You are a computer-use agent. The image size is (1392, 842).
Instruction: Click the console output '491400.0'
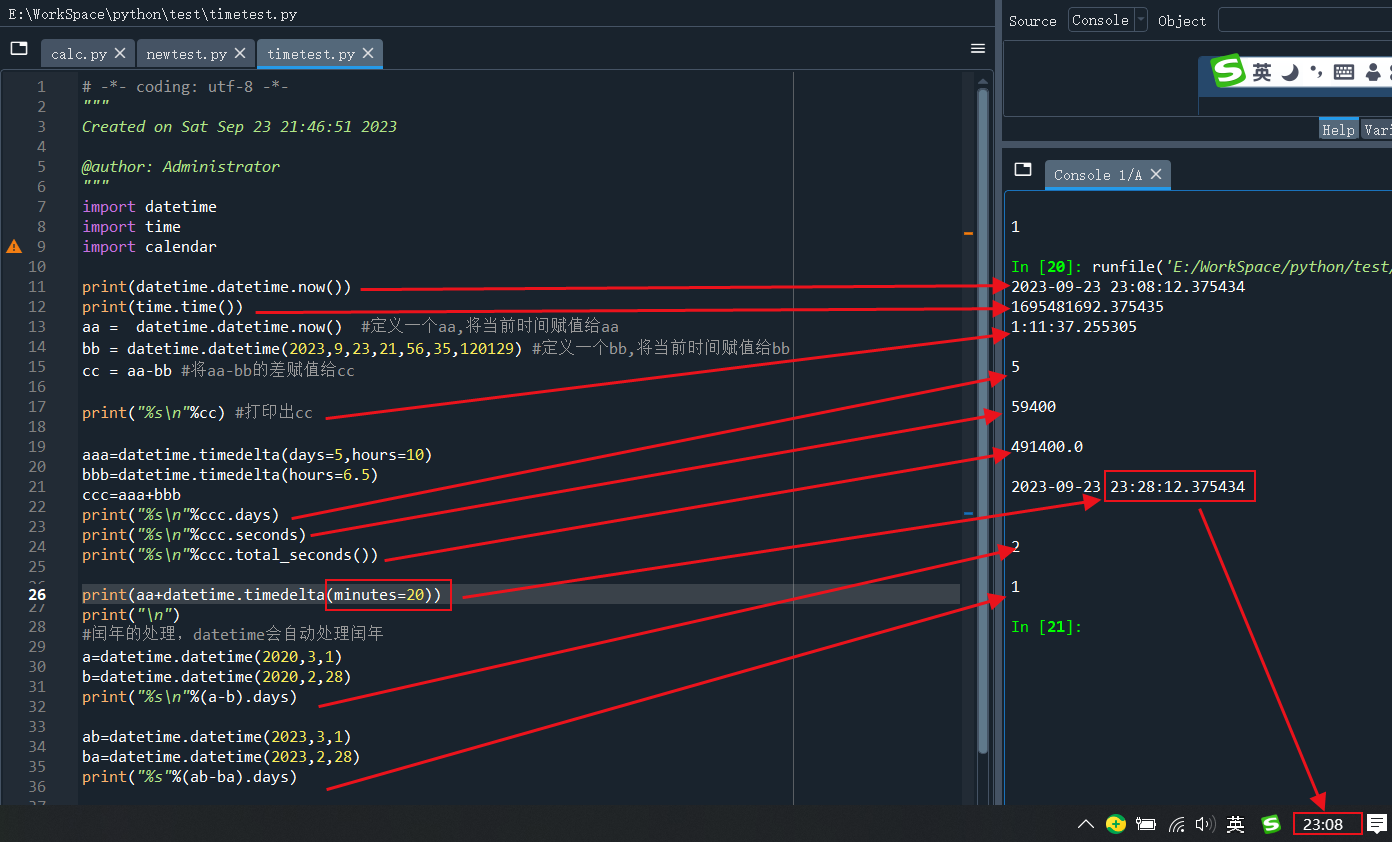click(x=1047, y=446)
